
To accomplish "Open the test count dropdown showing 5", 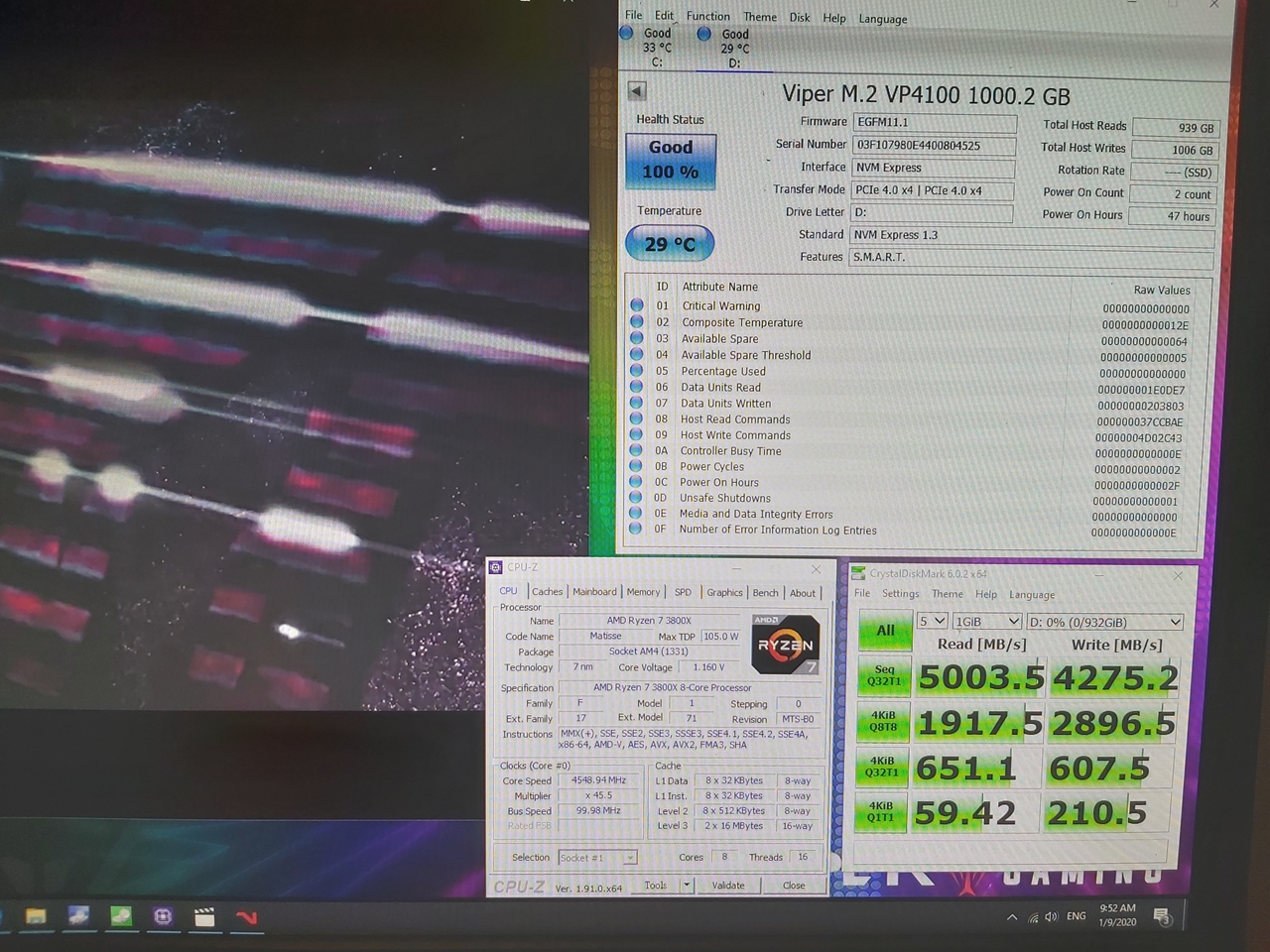I will tap(932, 622).
